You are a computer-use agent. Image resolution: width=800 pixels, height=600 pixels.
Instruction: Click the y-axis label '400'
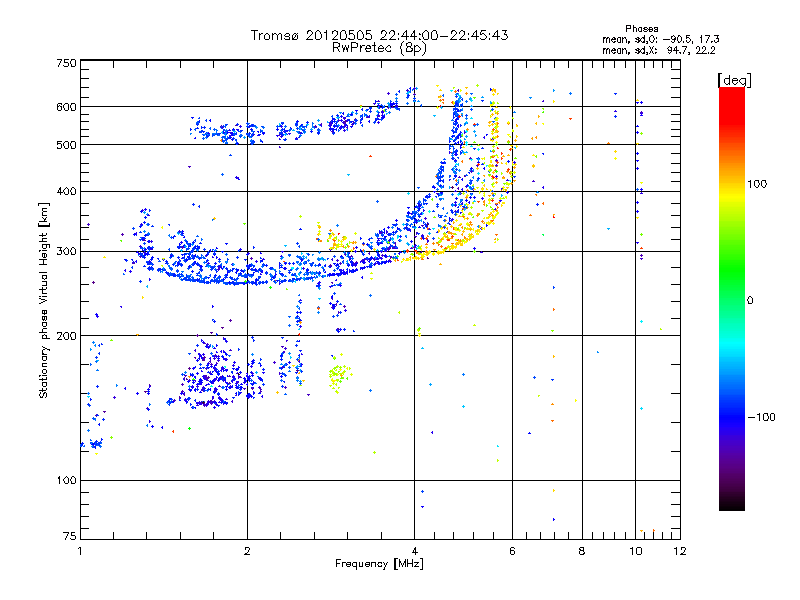click(x=66, y=191)
